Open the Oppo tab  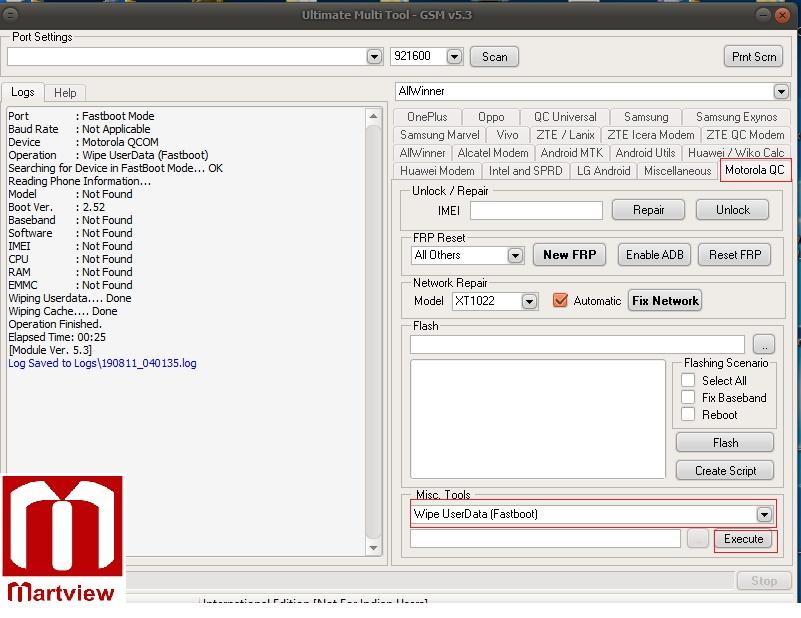tap(491, 117)
